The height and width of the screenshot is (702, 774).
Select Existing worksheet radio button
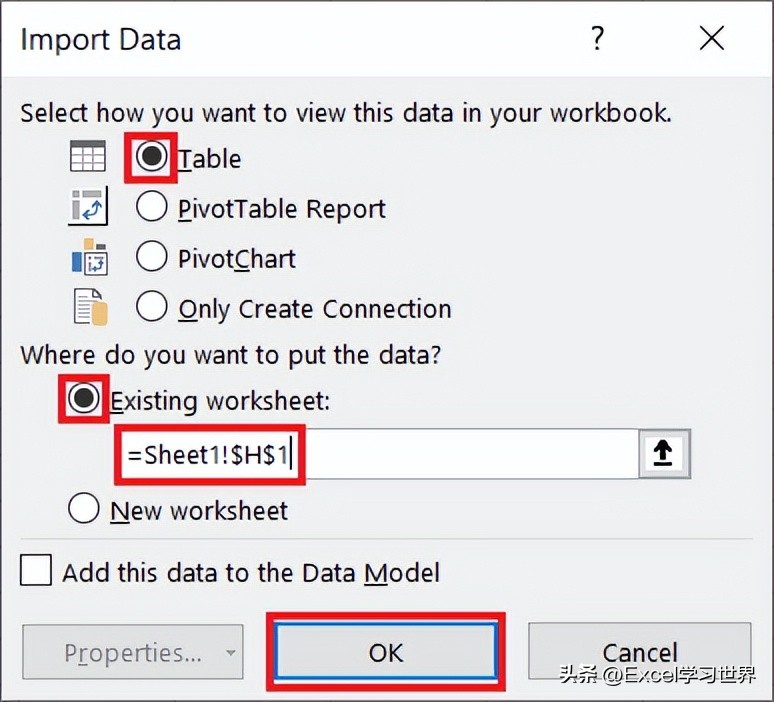pyautogui.click(x=83, y=398)
